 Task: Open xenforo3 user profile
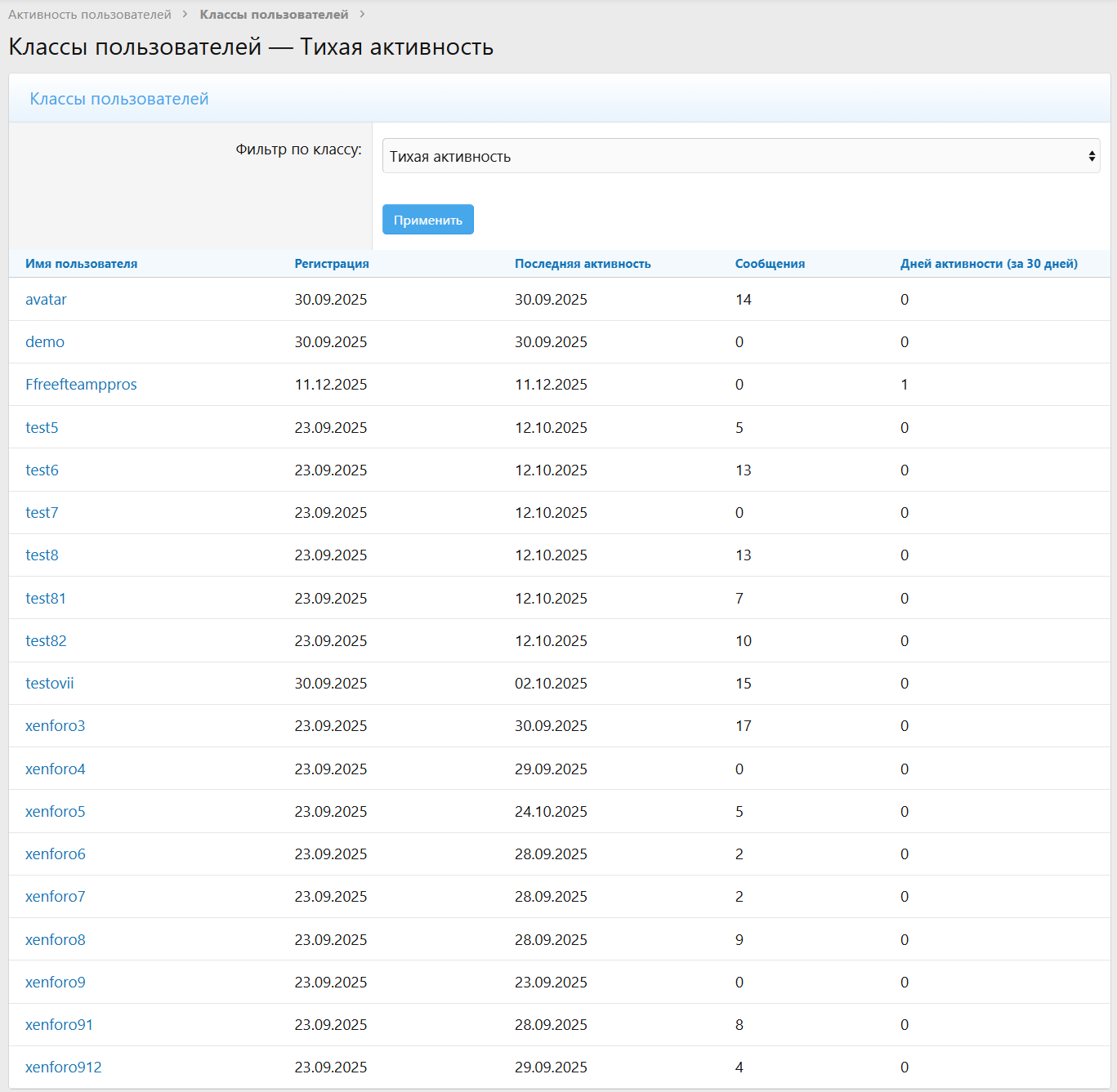pos(55,726)
